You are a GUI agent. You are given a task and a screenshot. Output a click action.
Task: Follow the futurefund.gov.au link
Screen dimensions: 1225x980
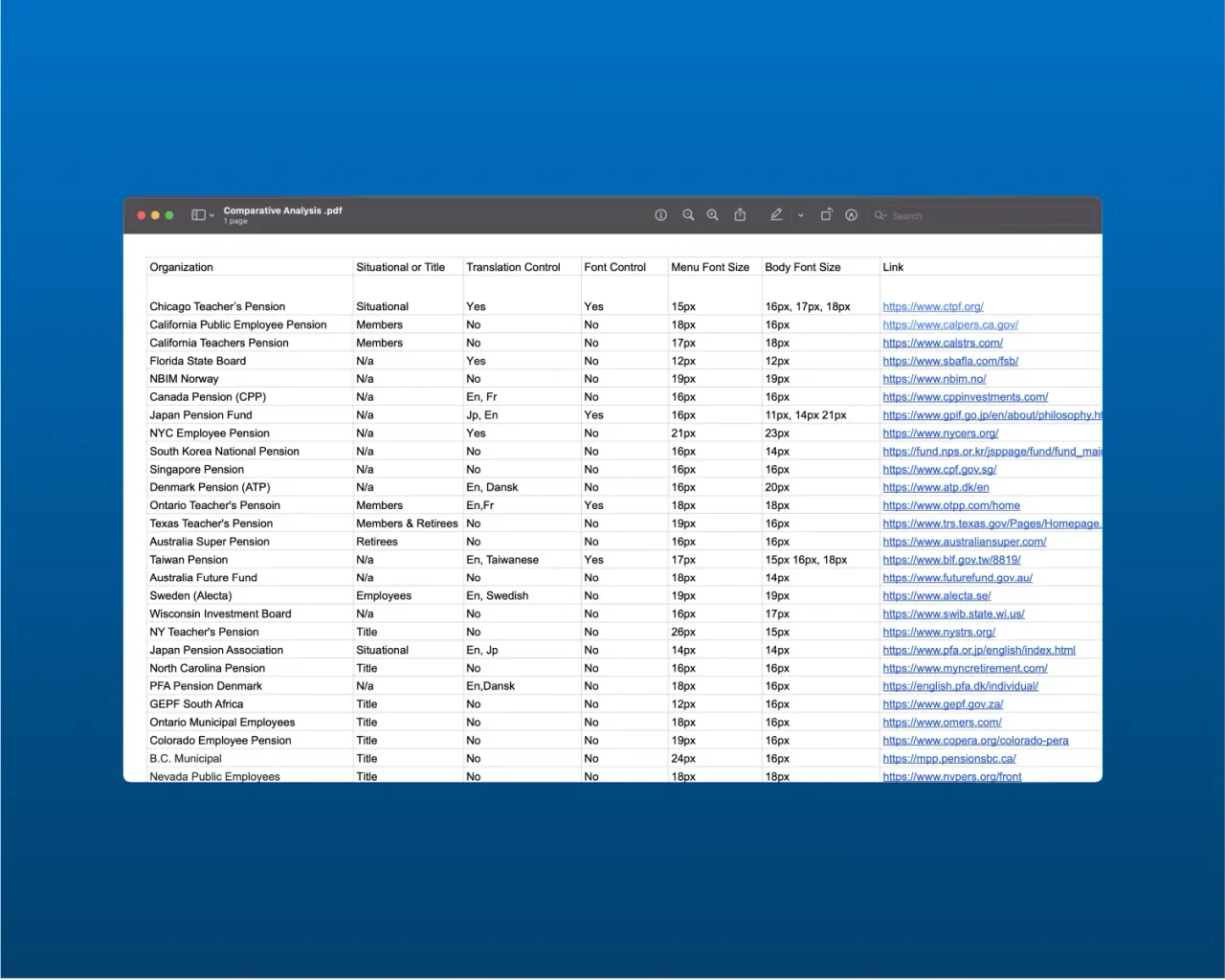pos(957,579)
